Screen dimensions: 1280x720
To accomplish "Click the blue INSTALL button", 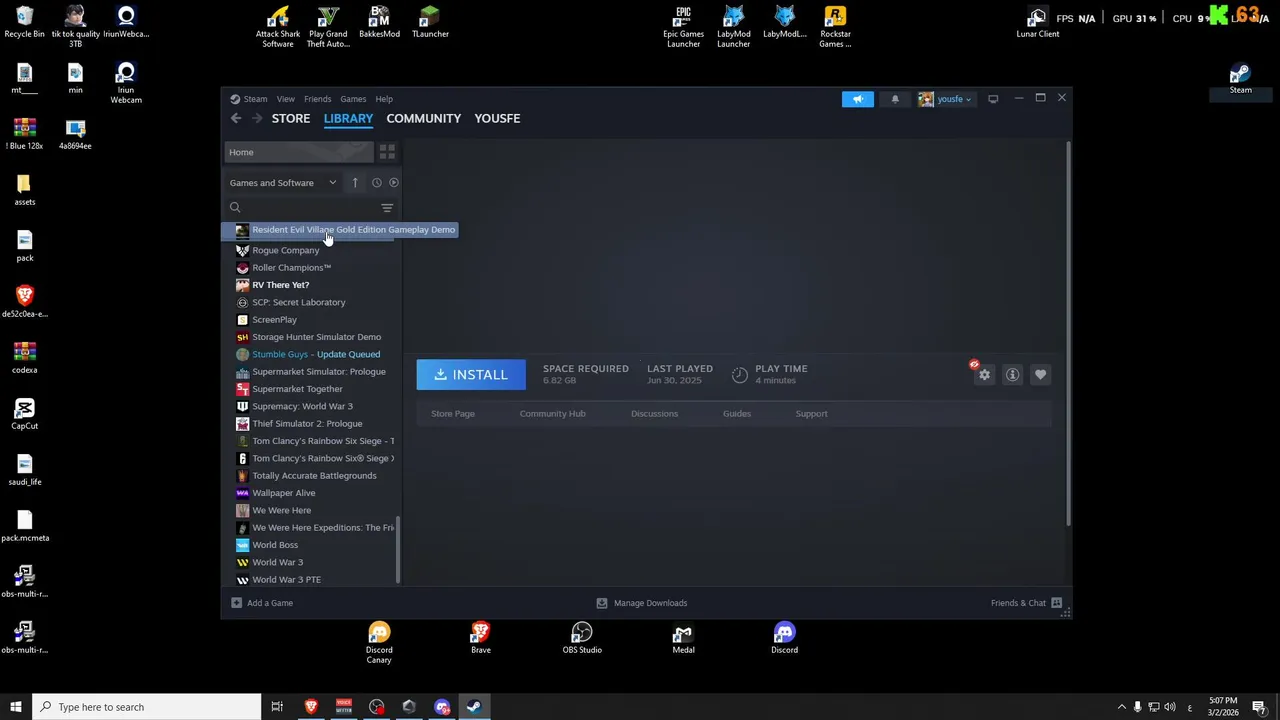I will point(471,374).
